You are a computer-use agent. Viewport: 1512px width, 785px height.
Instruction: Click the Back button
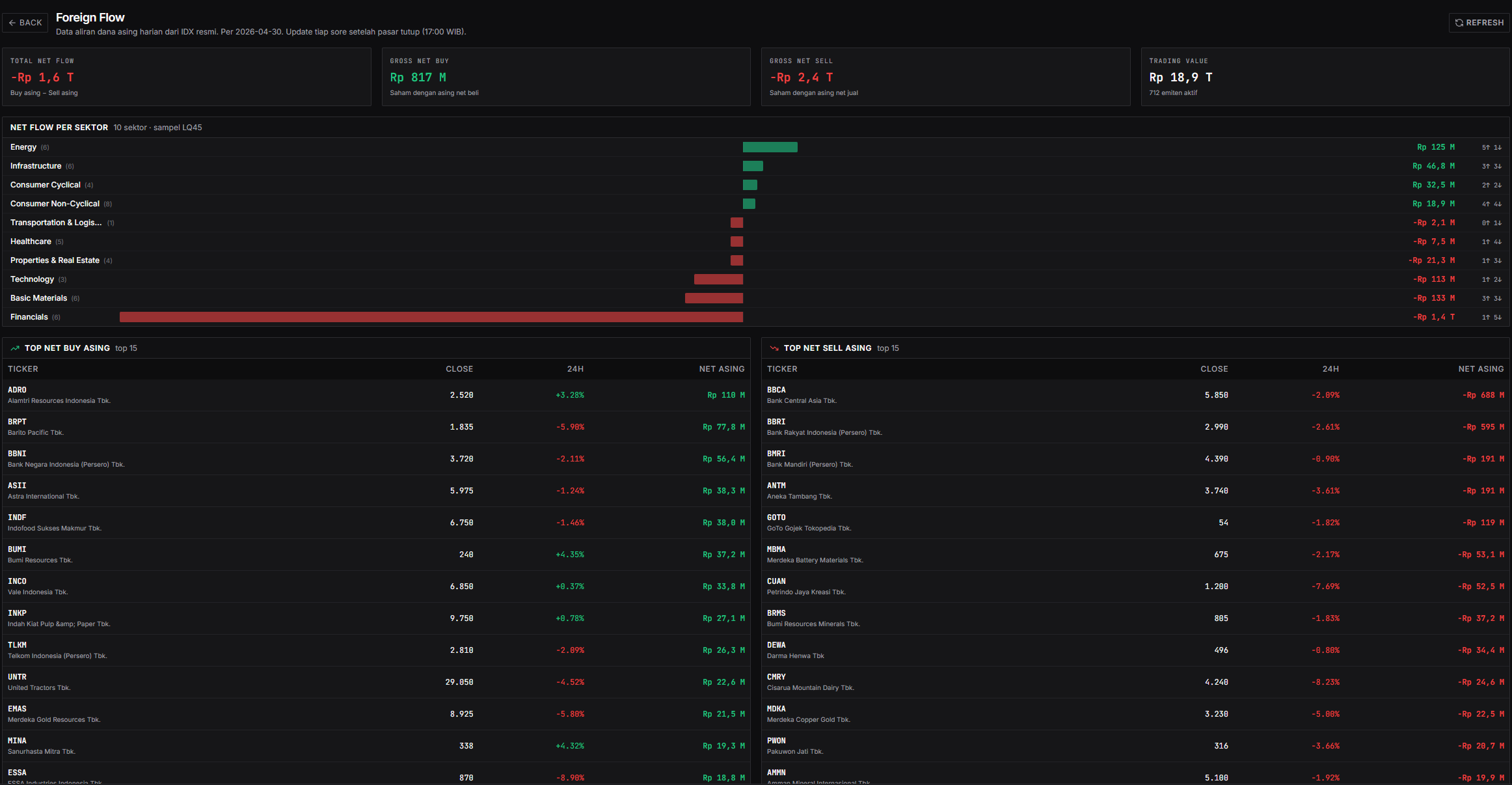click(25, 23)
